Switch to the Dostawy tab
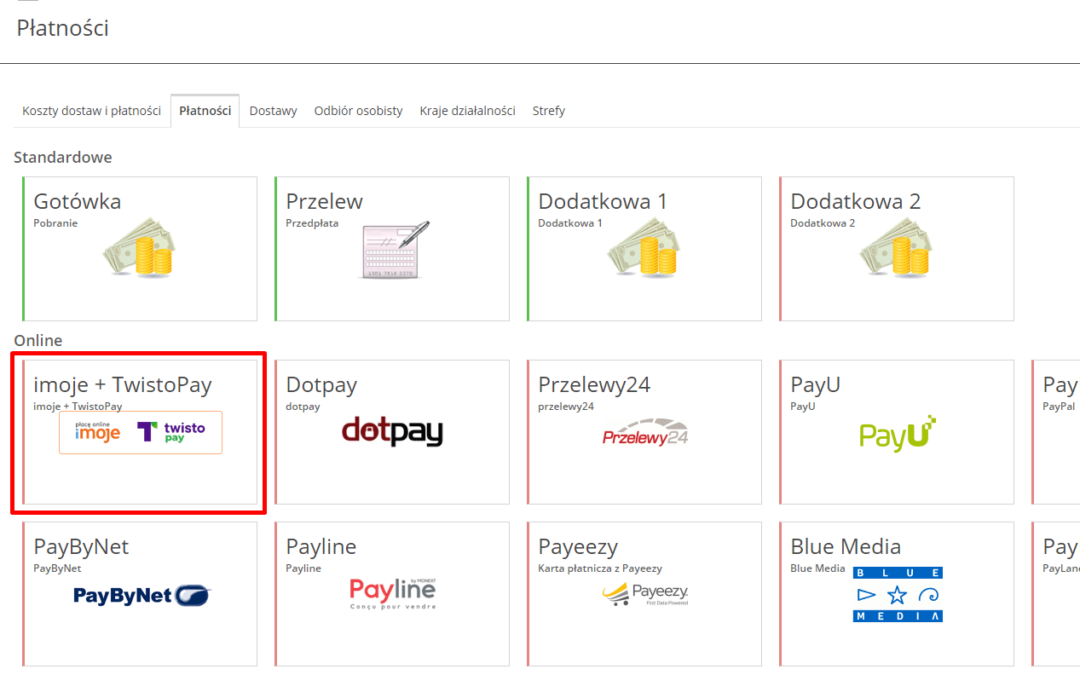Image resolution: width=1080 pixels, height=675 pixels. tap(273, 111)
